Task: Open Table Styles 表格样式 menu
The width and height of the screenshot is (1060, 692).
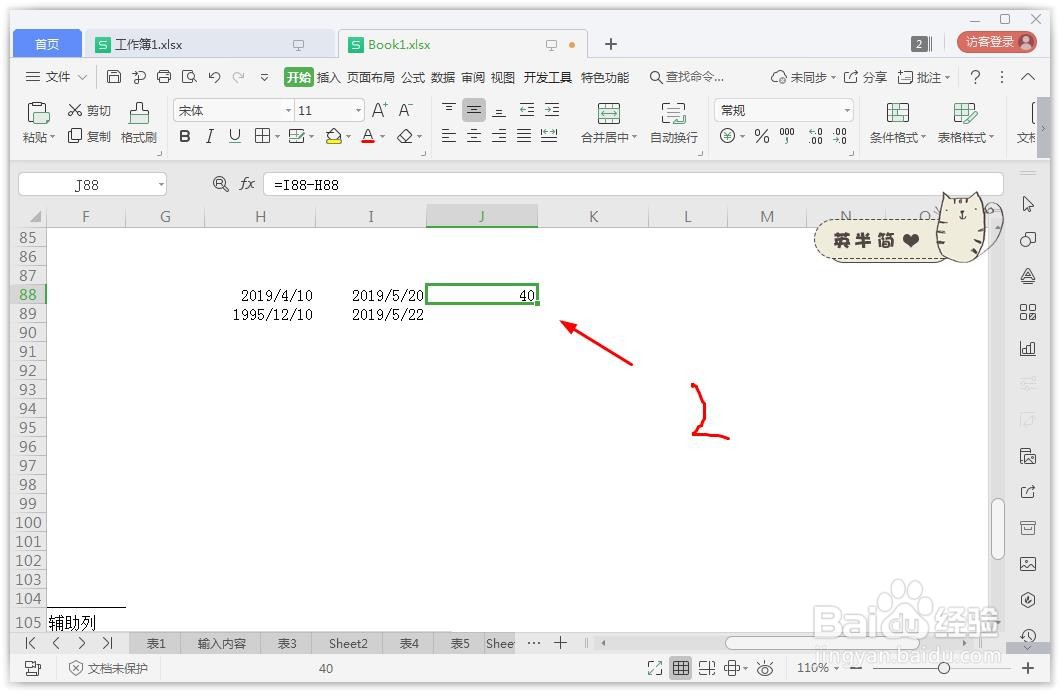Action: pyautogui.click(x=965, y=122)
